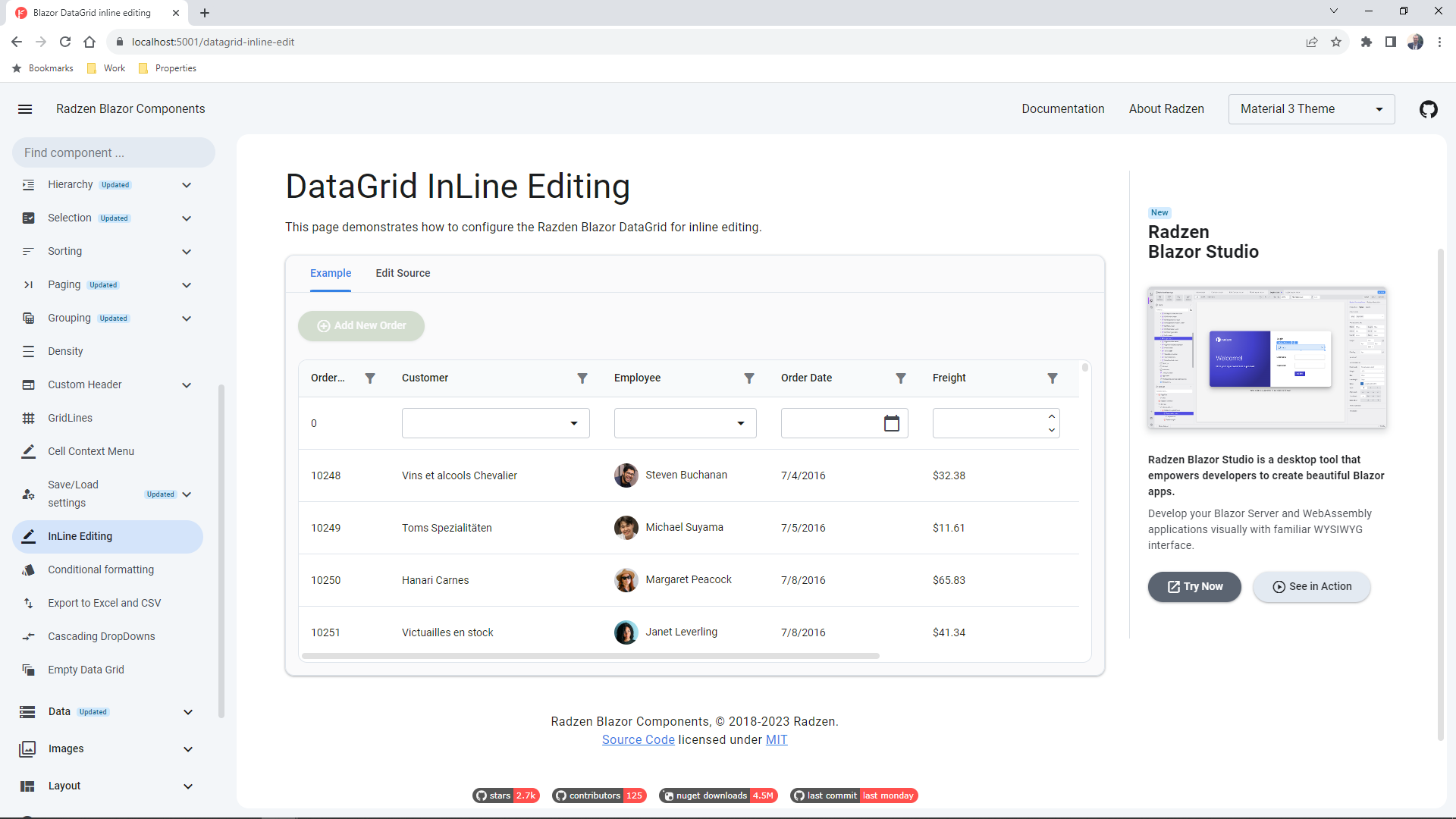Click the Selection sidebar icon
Viewport: 1456px width, 819px height.
tap(28, 218)
